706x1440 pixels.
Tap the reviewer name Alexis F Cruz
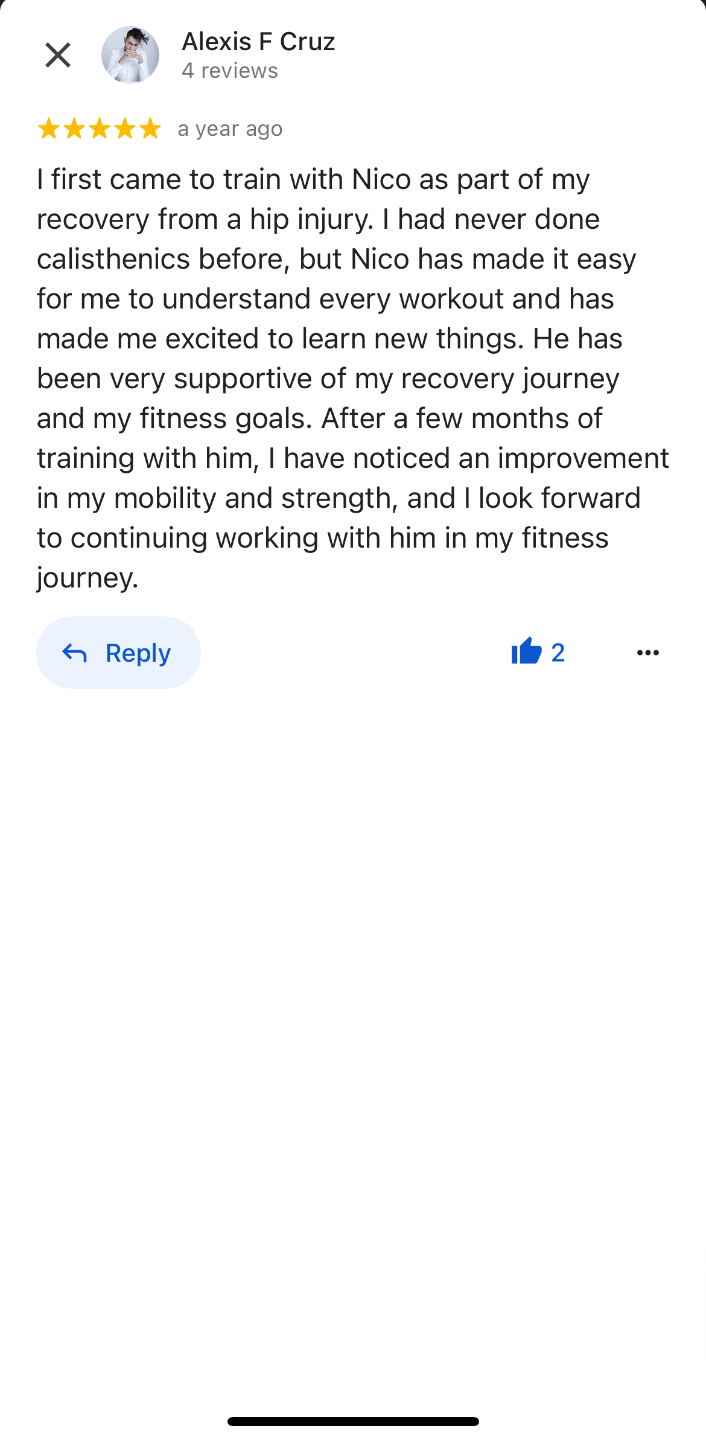click(x=258, y=41)
